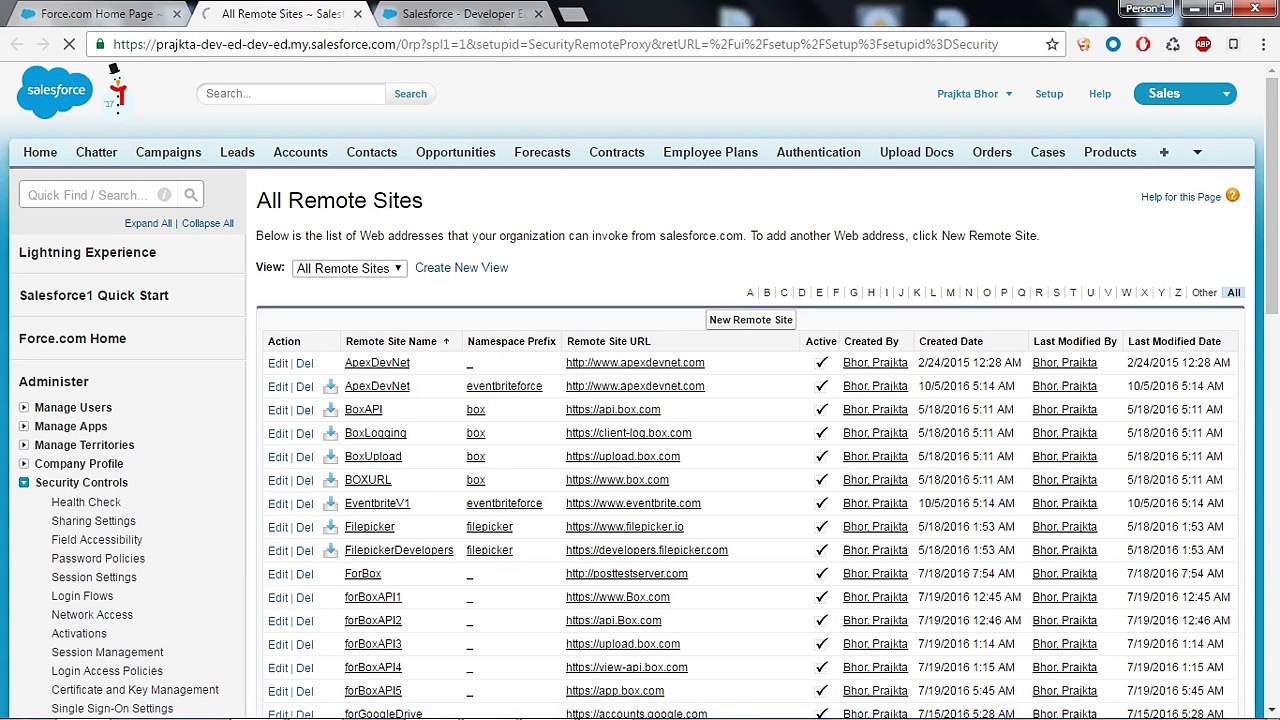
Task: Switch to the Employee Plans tab
Action: (x=710, y=152)
